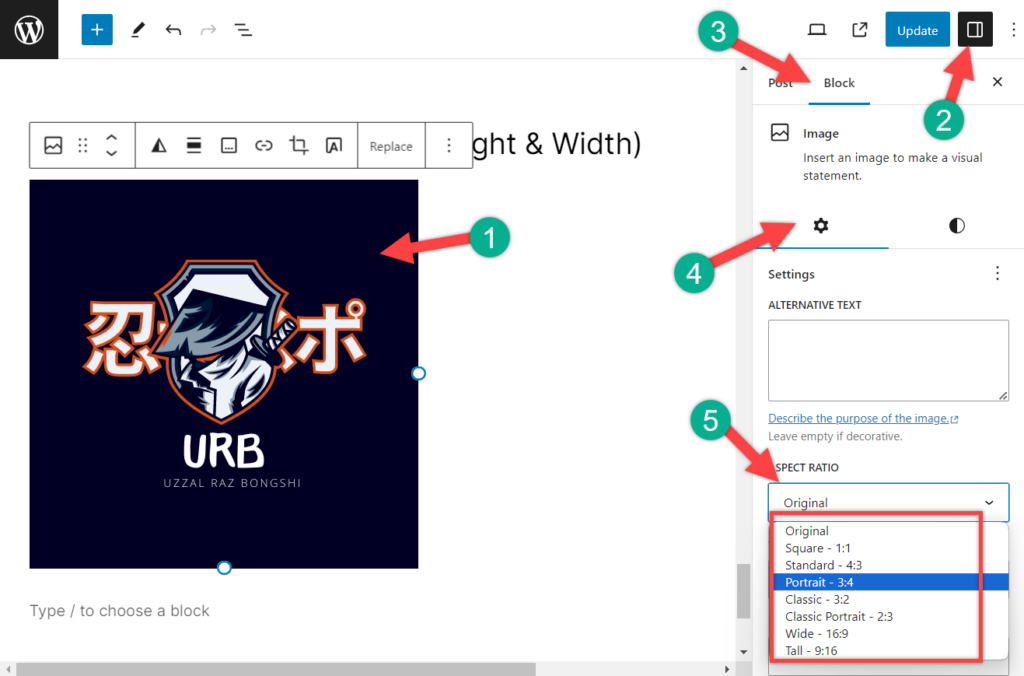
Task: Open the Document Overview panel
Action: coord(242,30)
